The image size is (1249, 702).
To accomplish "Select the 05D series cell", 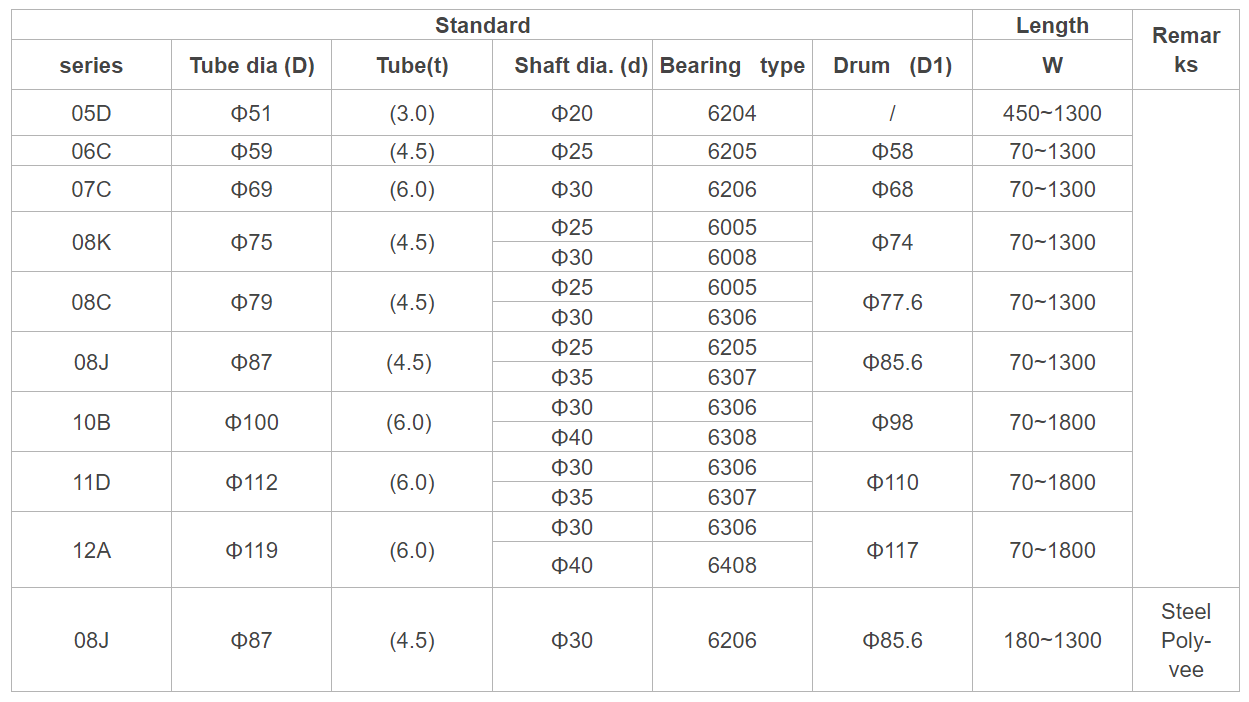I will [x=92, y=114].
